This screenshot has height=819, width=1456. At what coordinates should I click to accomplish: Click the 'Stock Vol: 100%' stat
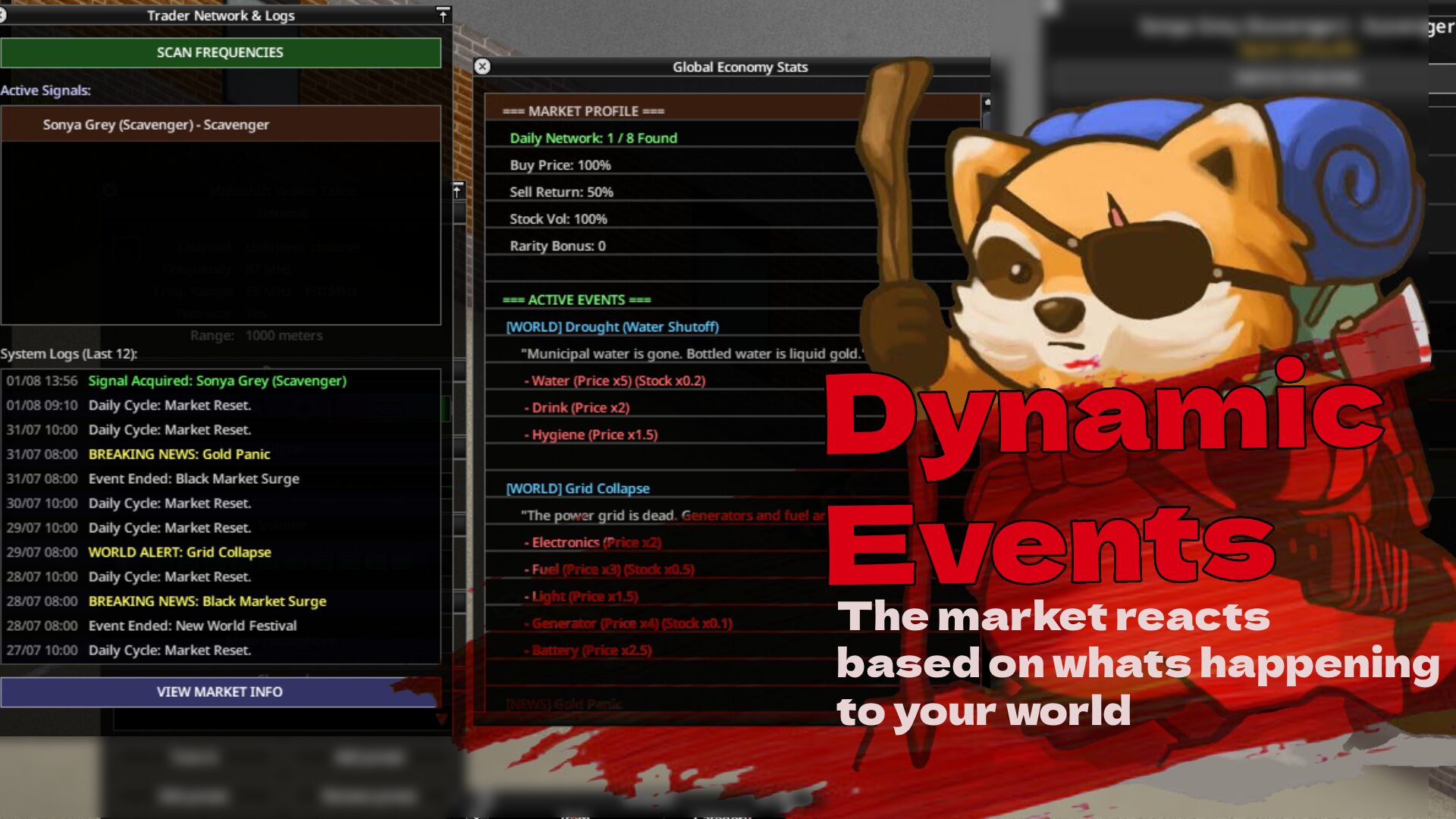(x=558, y=219)
